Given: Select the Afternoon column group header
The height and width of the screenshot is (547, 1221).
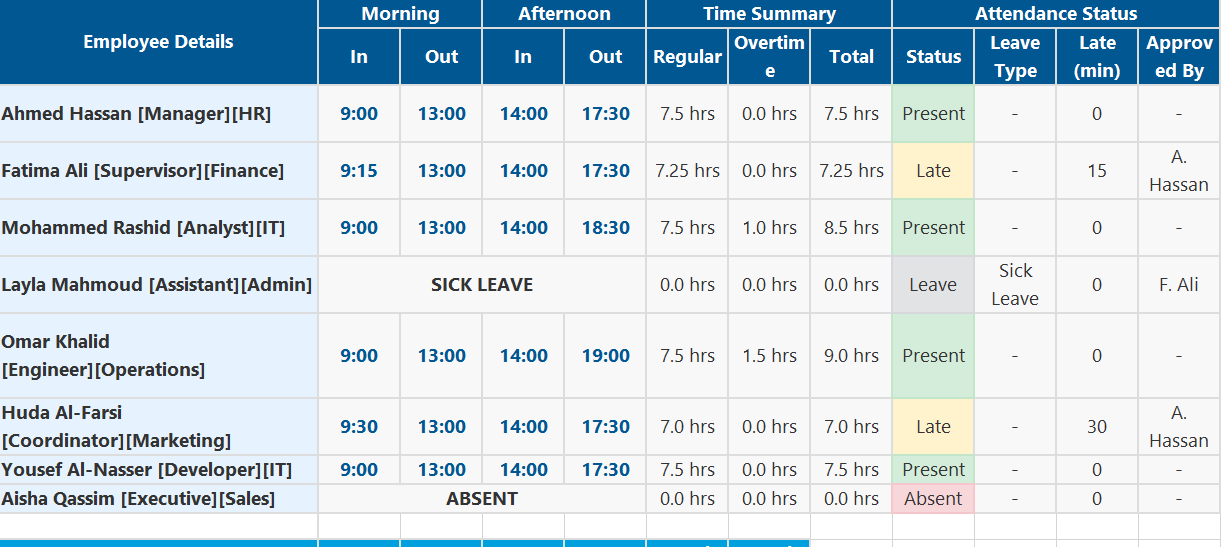Looking at the screenshot, I should [x=564, y=14].
